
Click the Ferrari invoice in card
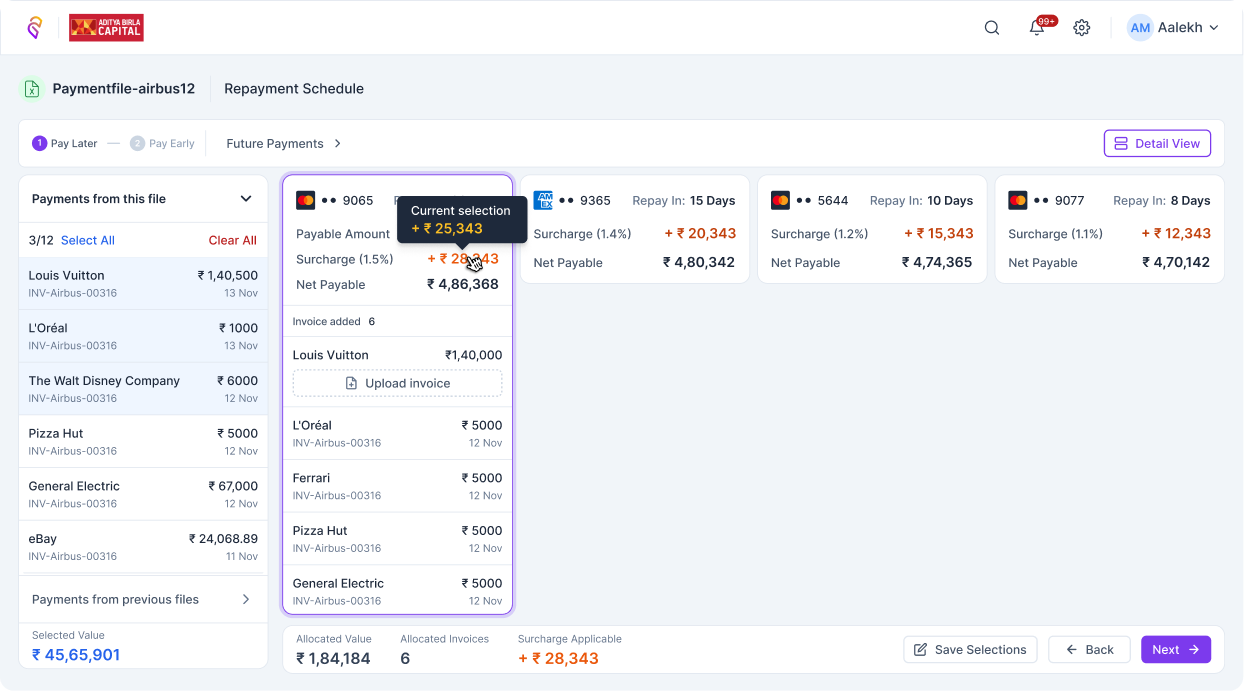[398, 486]
